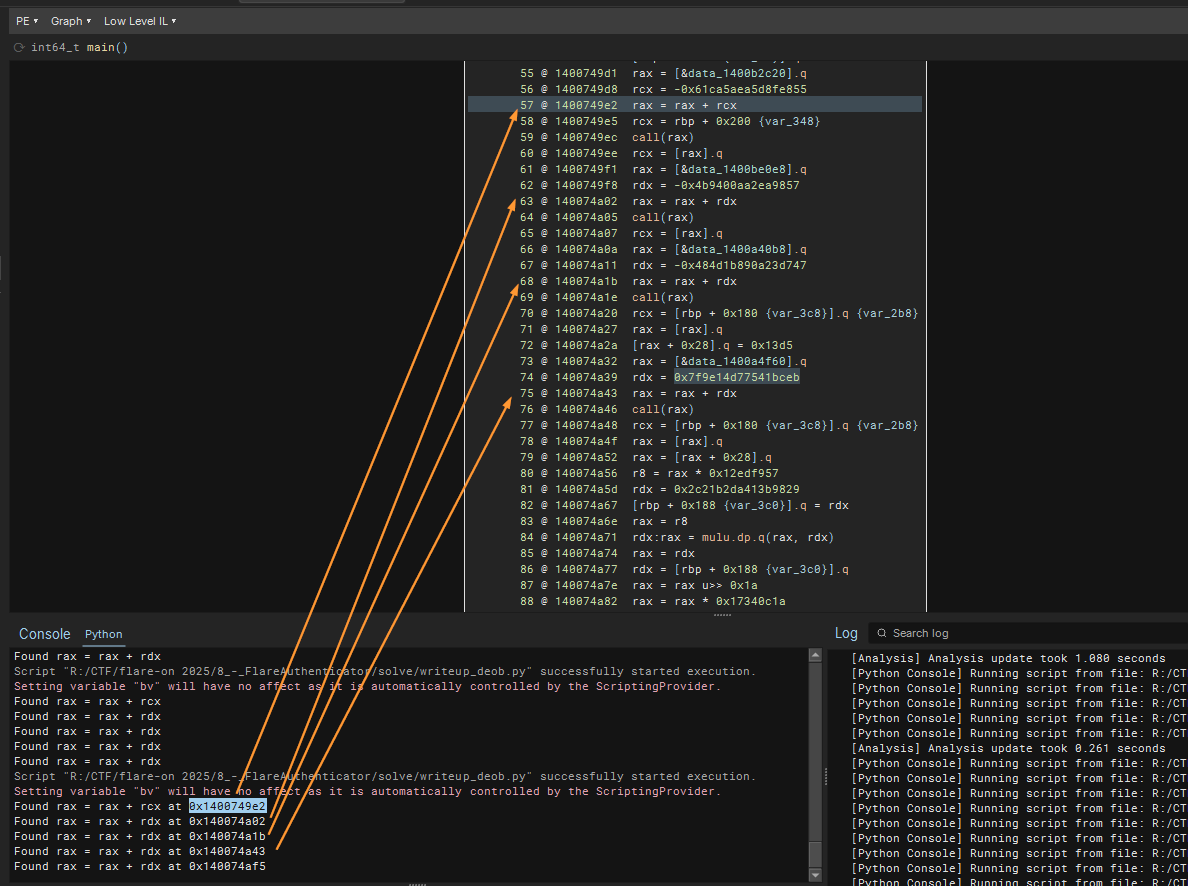Select the Console panel tab

pyautogui.click(x=45, y=634)
